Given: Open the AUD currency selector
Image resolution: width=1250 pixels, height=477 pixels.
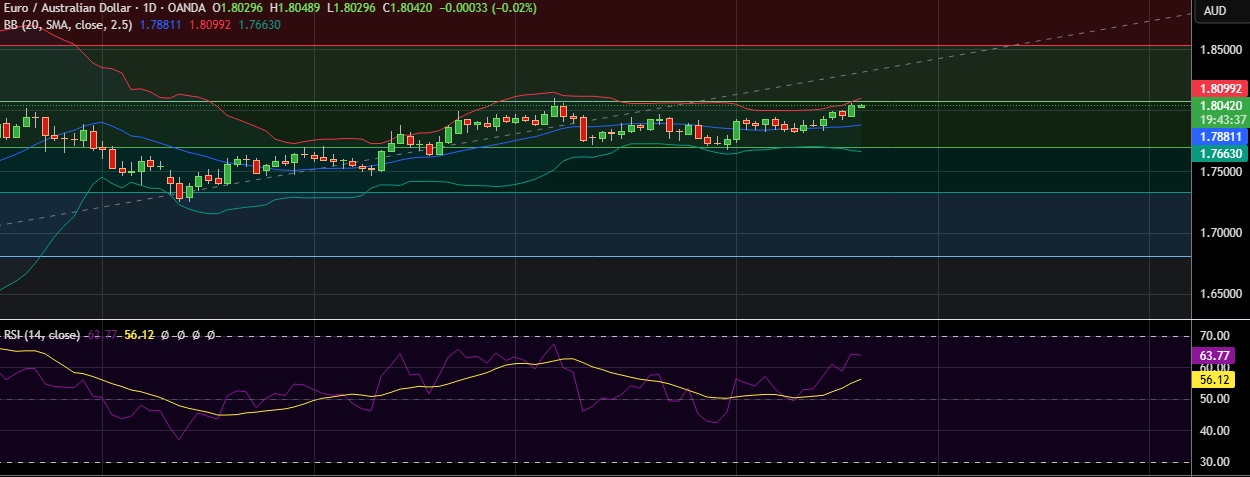Looking at the screenshot, I should 1215,11.
